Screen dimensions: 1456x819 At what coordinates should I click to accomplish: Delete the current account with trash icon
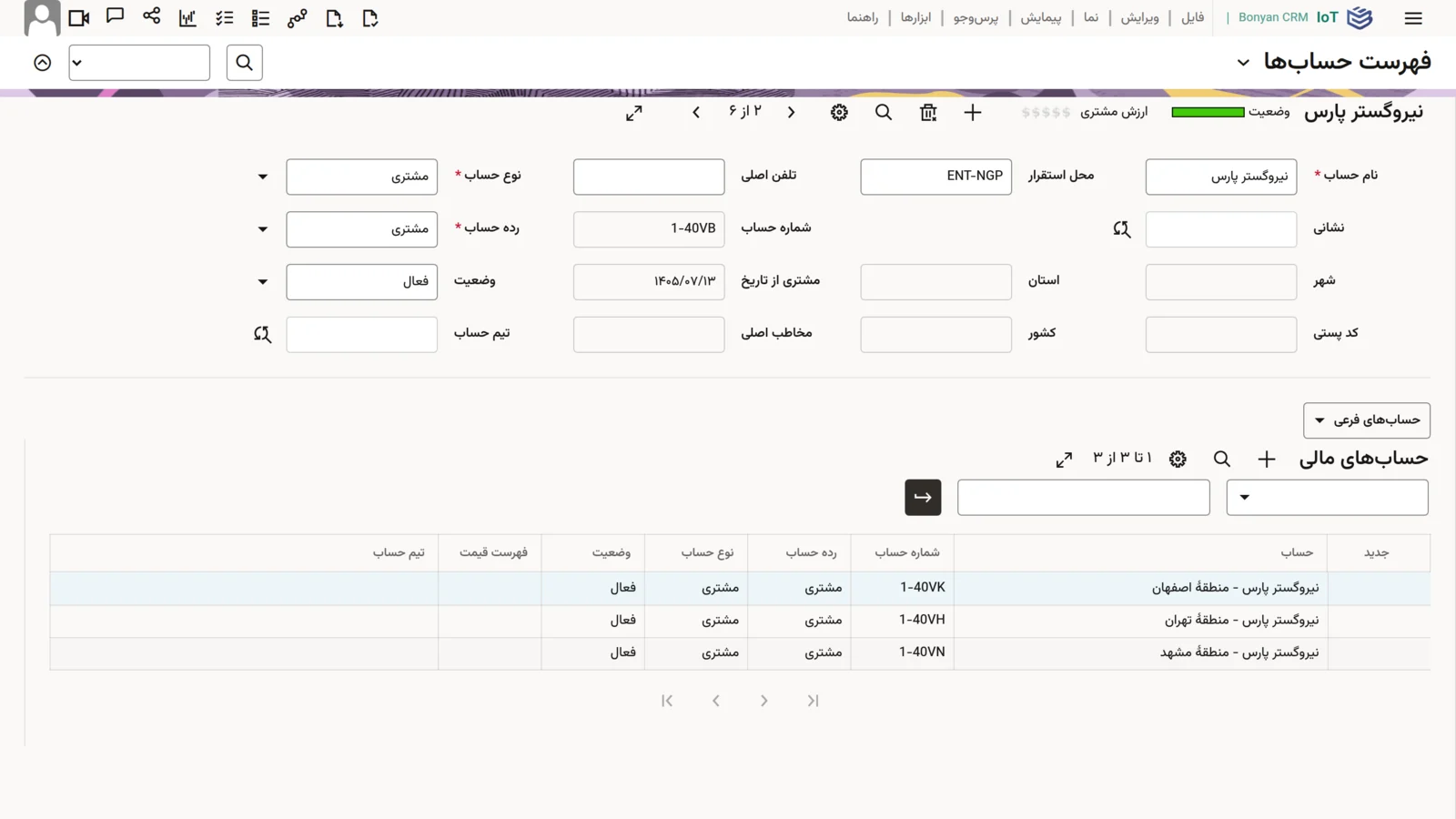927,113
